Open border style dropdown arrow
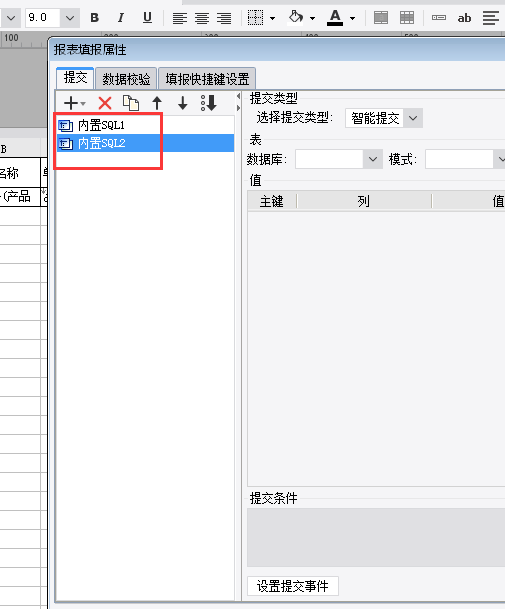505x609 pixels. 272,18
